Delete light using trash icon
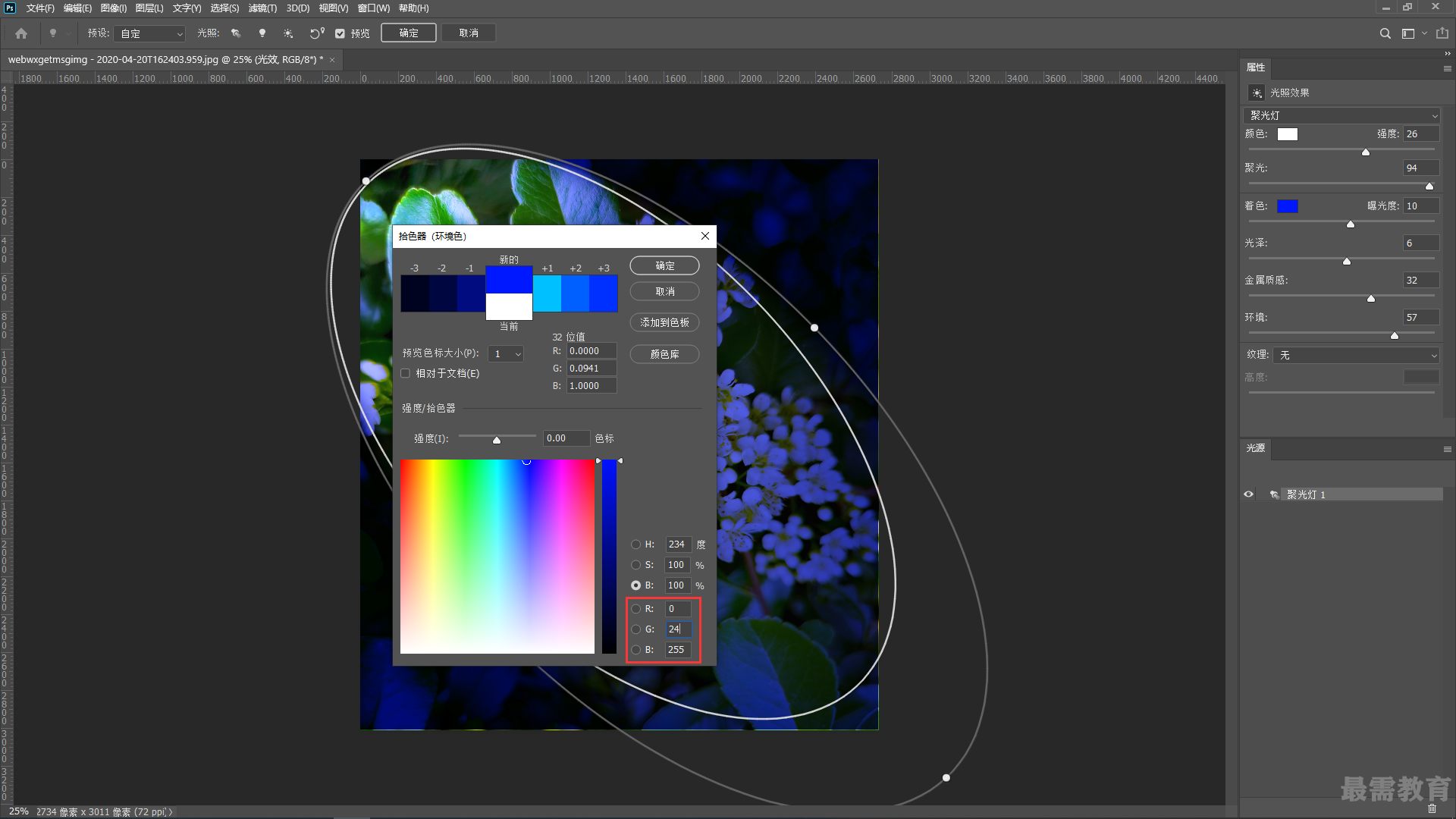Viewport: 1456px width, 819px height. coord(1432,808)
